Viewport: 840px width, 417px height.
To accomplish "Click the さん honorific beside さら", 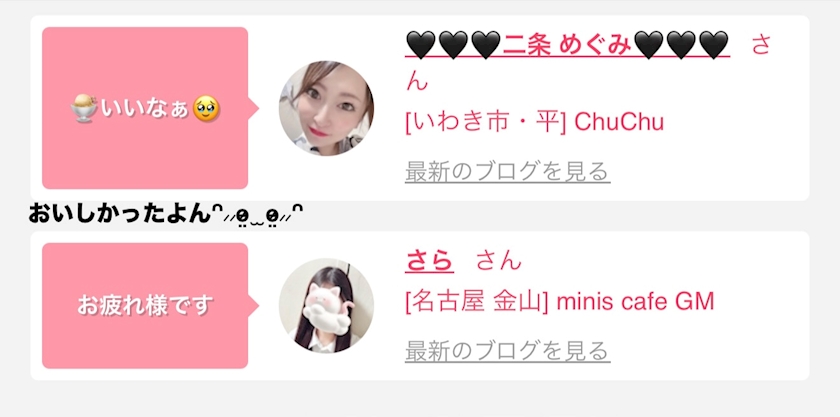I will tap(498, 261).
